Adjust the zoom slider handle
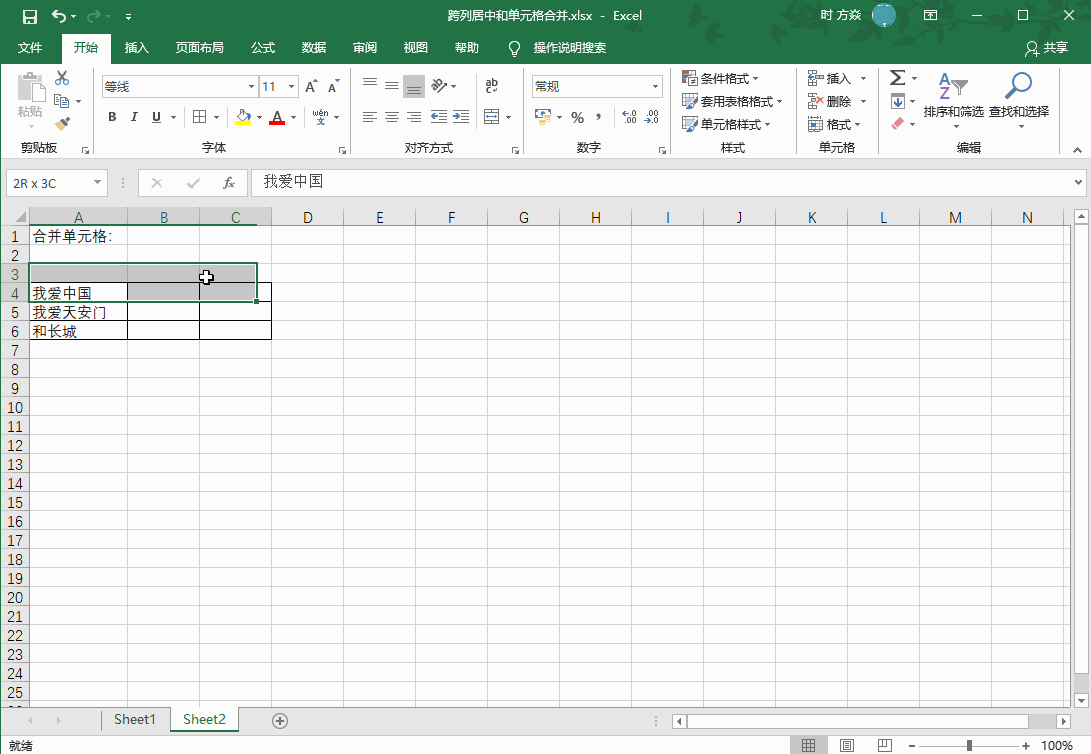 [x=969, y=746]
